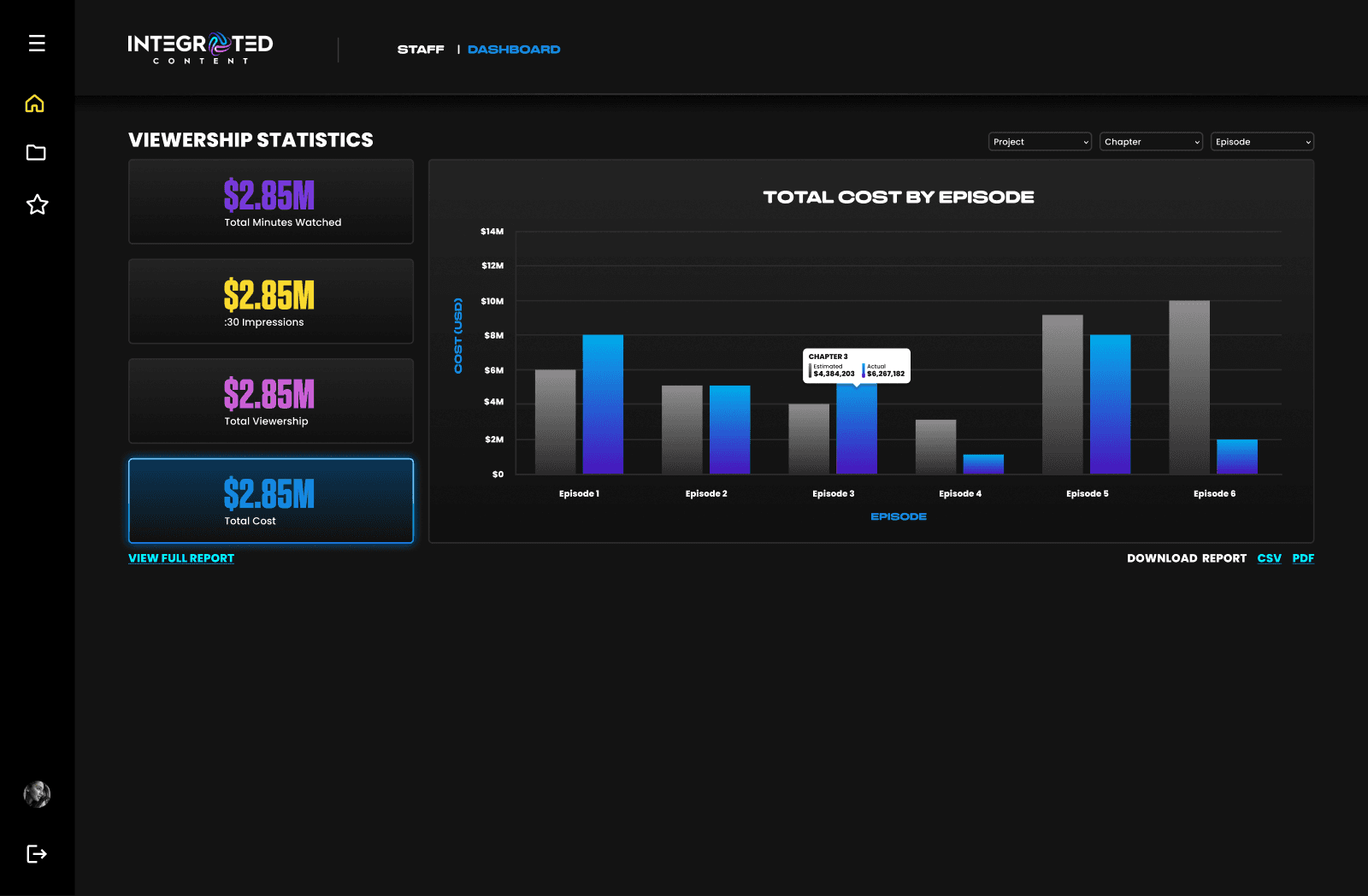1368x896 pixels.
Task: Select the Total Viewership card
Action: point(271,401)
